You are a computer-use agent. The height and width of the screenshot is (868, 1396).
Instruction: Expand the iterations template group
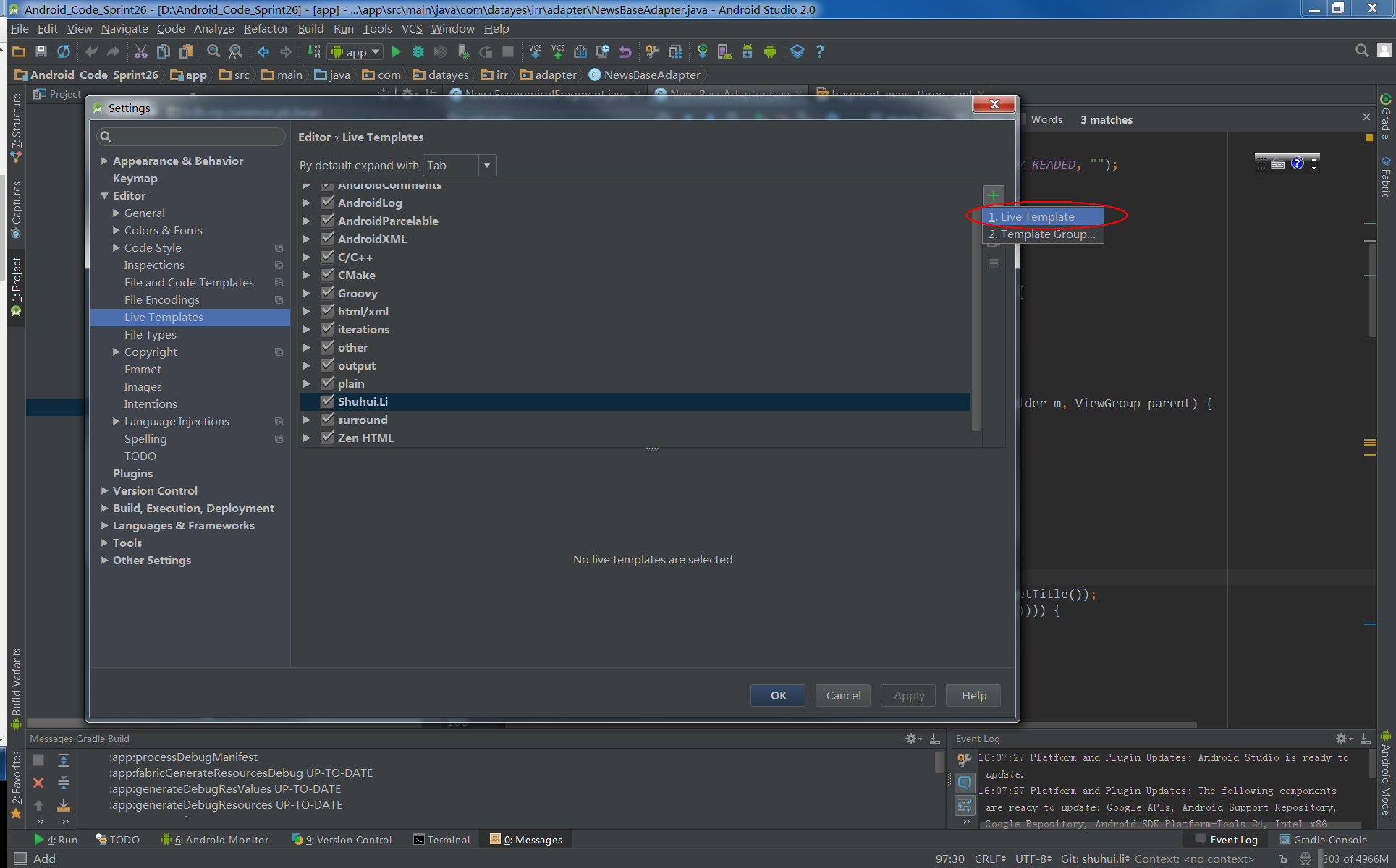[x=307, y=329]
